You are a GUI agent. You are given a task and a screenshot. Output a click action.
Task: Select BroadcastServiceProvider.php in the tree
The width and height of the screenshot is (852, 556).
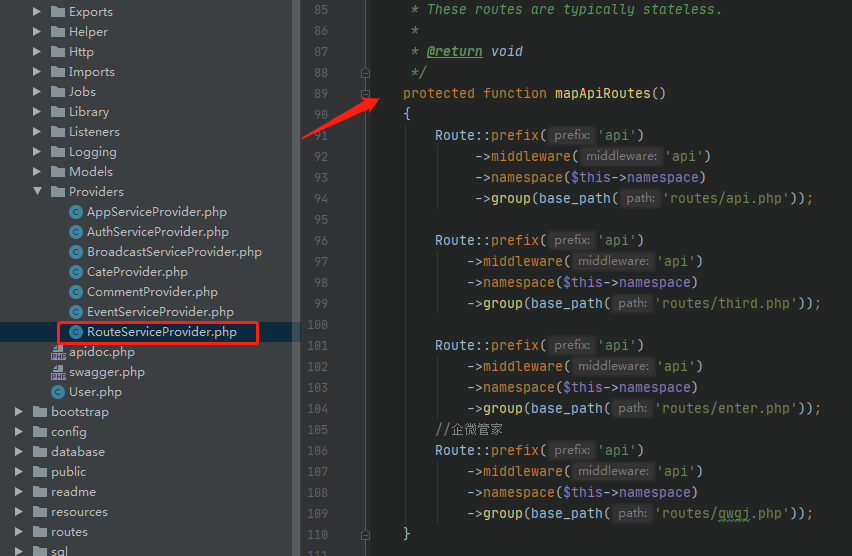click(x=173, y=252)
